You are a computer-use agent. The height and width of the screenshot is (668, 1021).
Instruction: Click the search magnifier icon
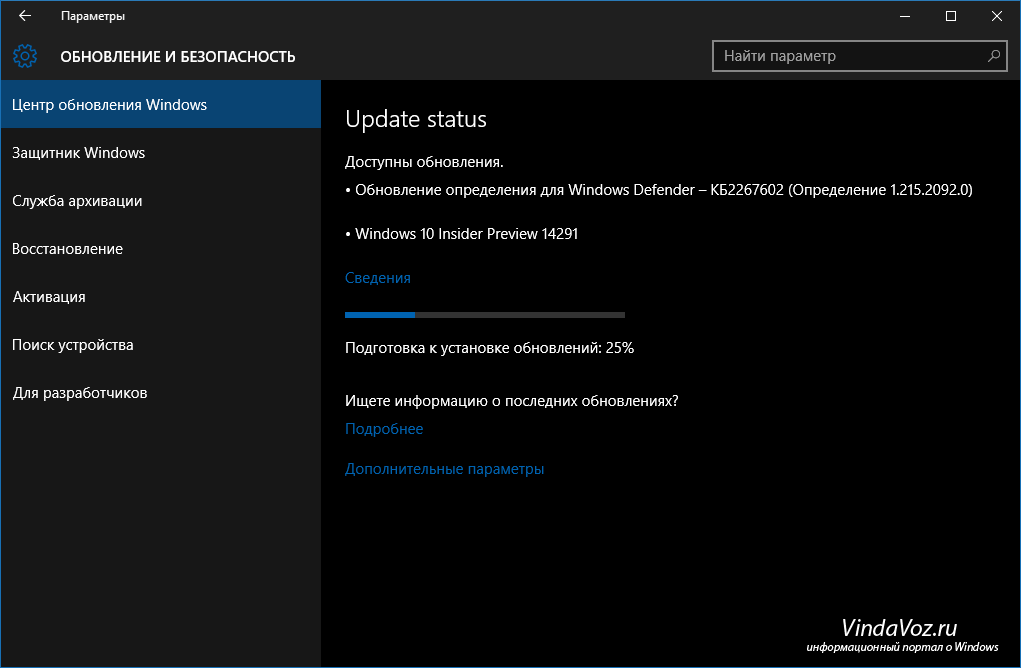pos(994,56)
